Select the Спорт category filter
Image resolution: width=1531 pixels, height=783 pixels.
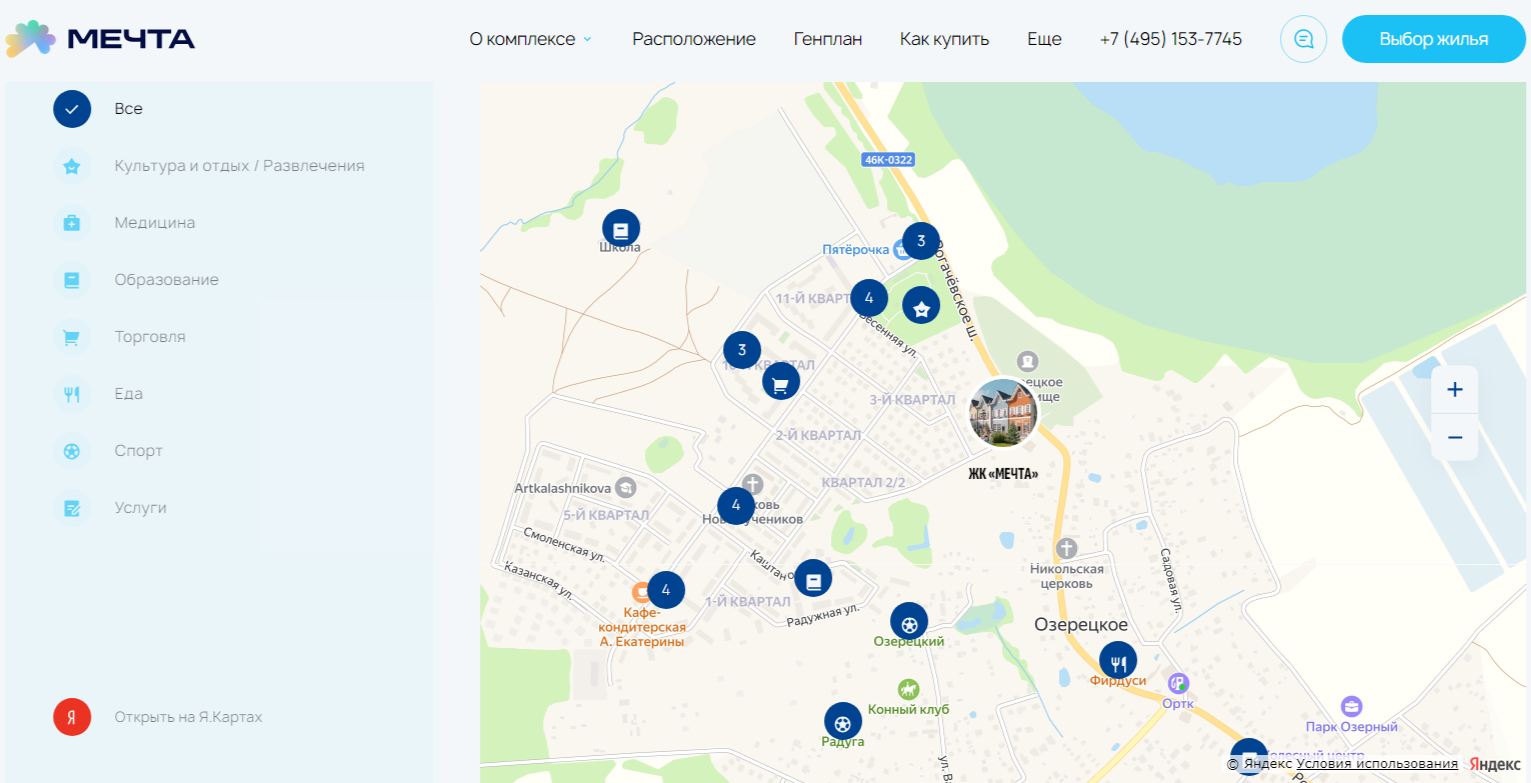(72, 451)
